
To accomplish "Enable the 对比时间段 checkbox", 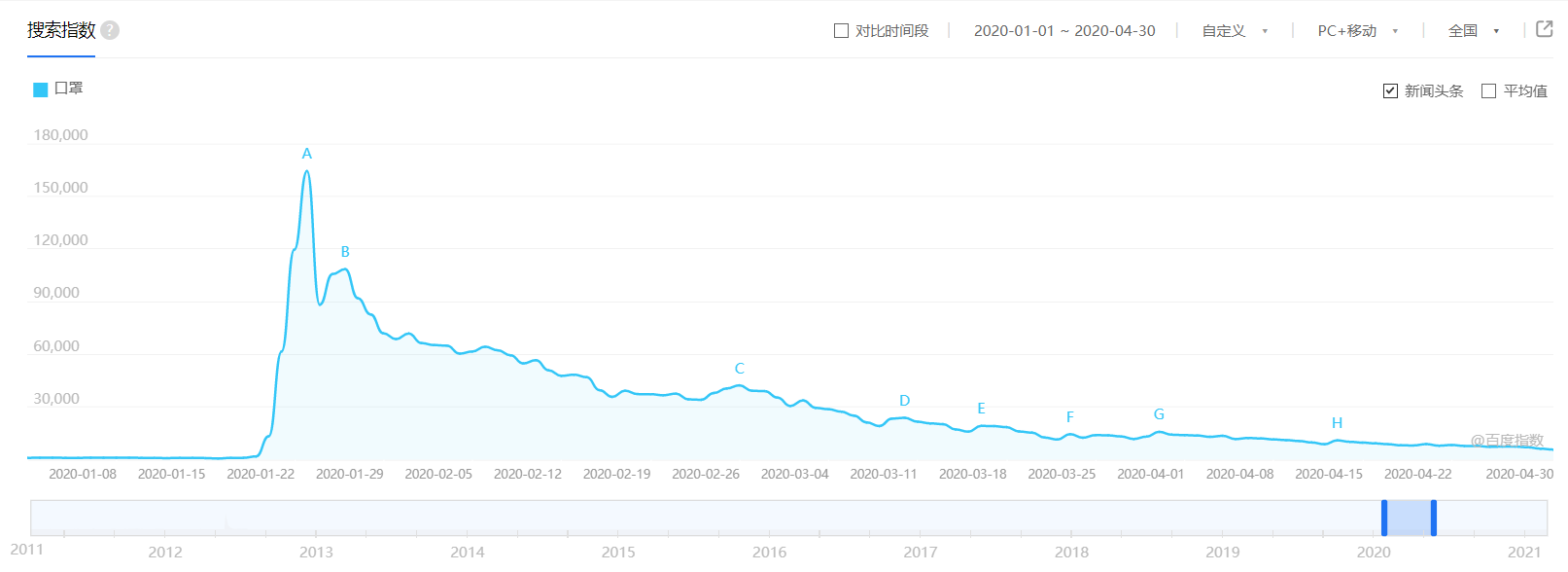I will [x=842, y=31].
